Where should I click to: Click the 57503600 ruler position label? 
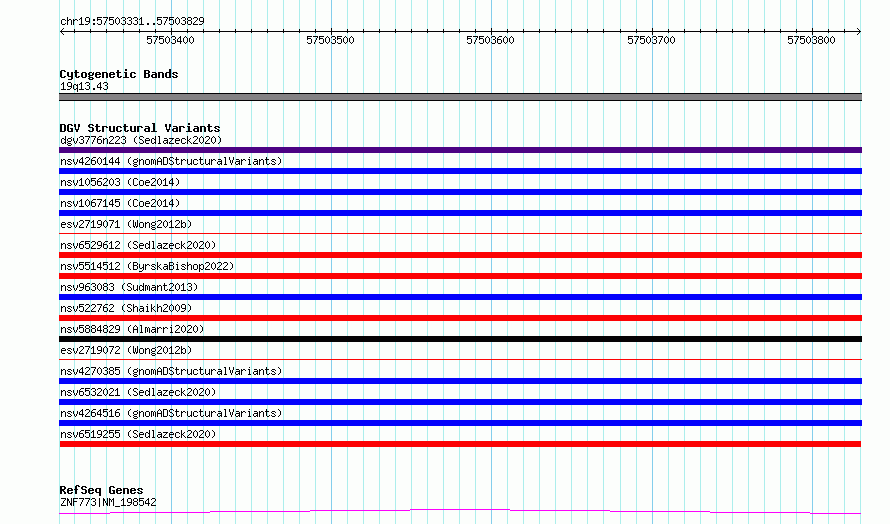tap(490, 40)
